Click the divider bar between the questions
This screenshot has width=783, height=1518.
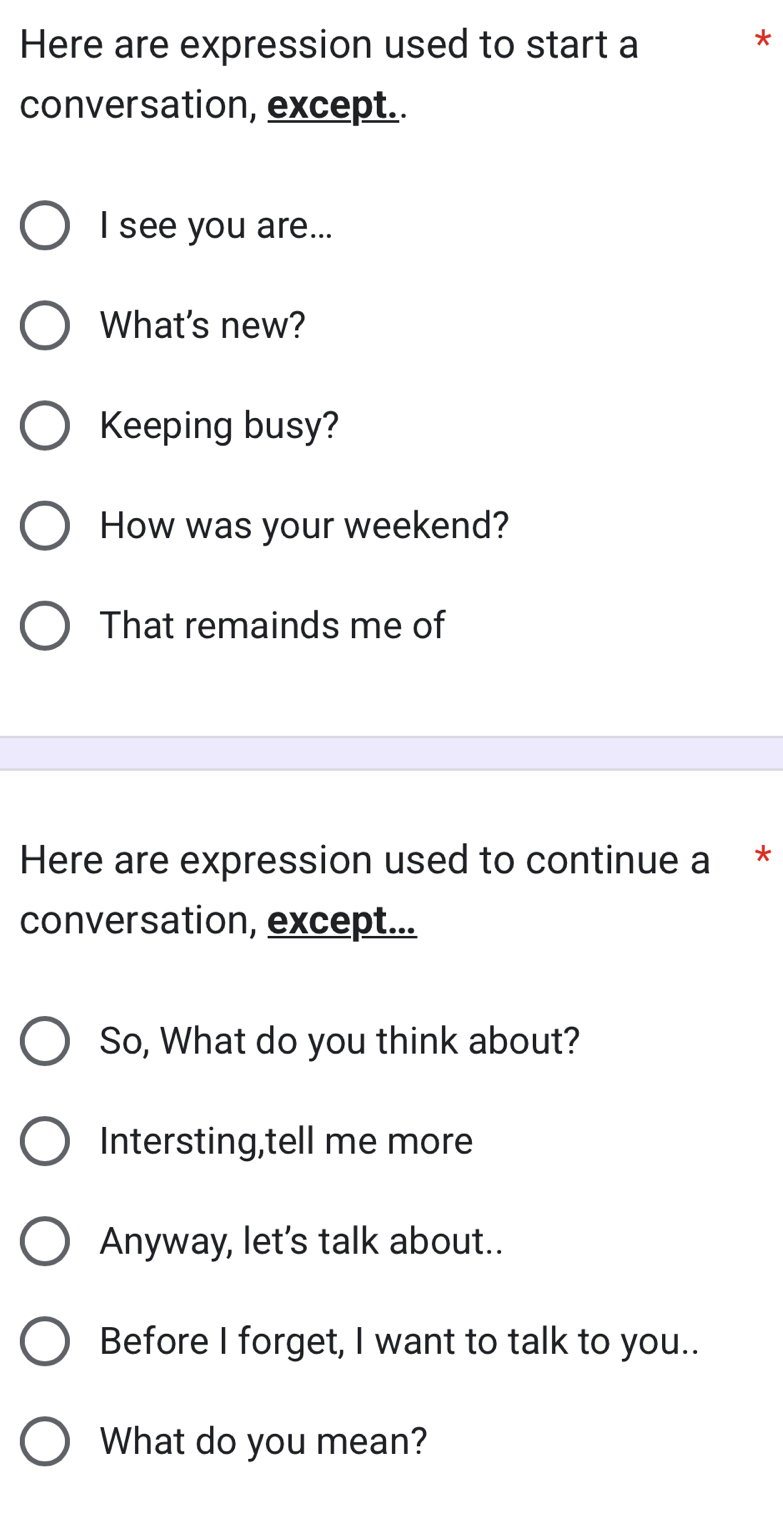click(391, 753)
